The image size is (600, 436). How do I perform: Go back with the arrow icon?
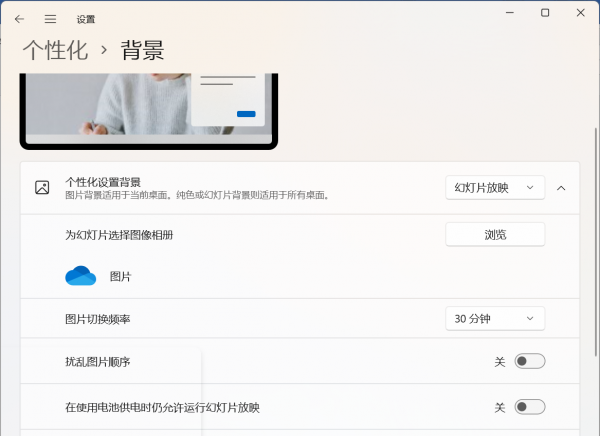19,19
